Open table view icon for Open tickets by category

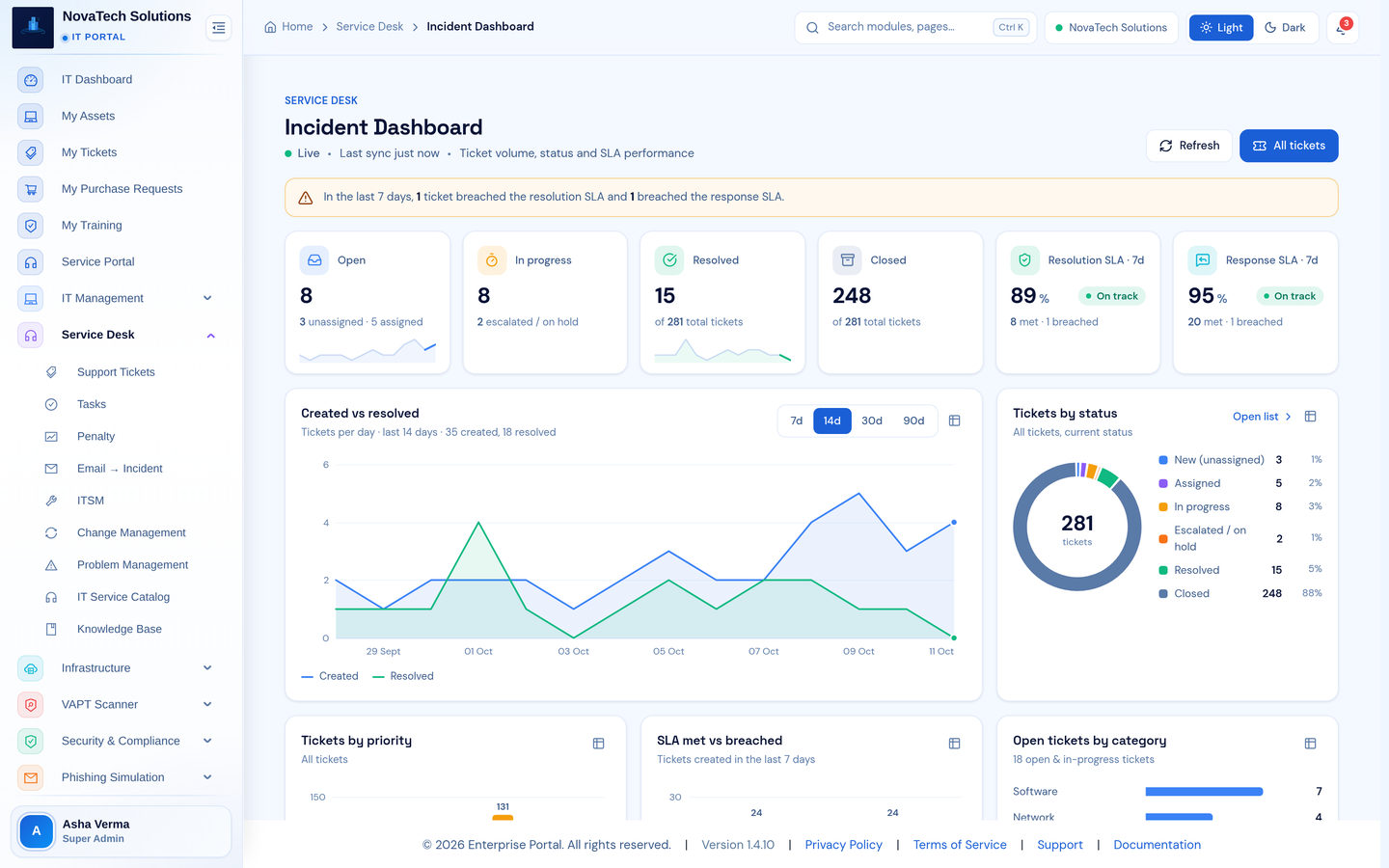pos(1310,744)
